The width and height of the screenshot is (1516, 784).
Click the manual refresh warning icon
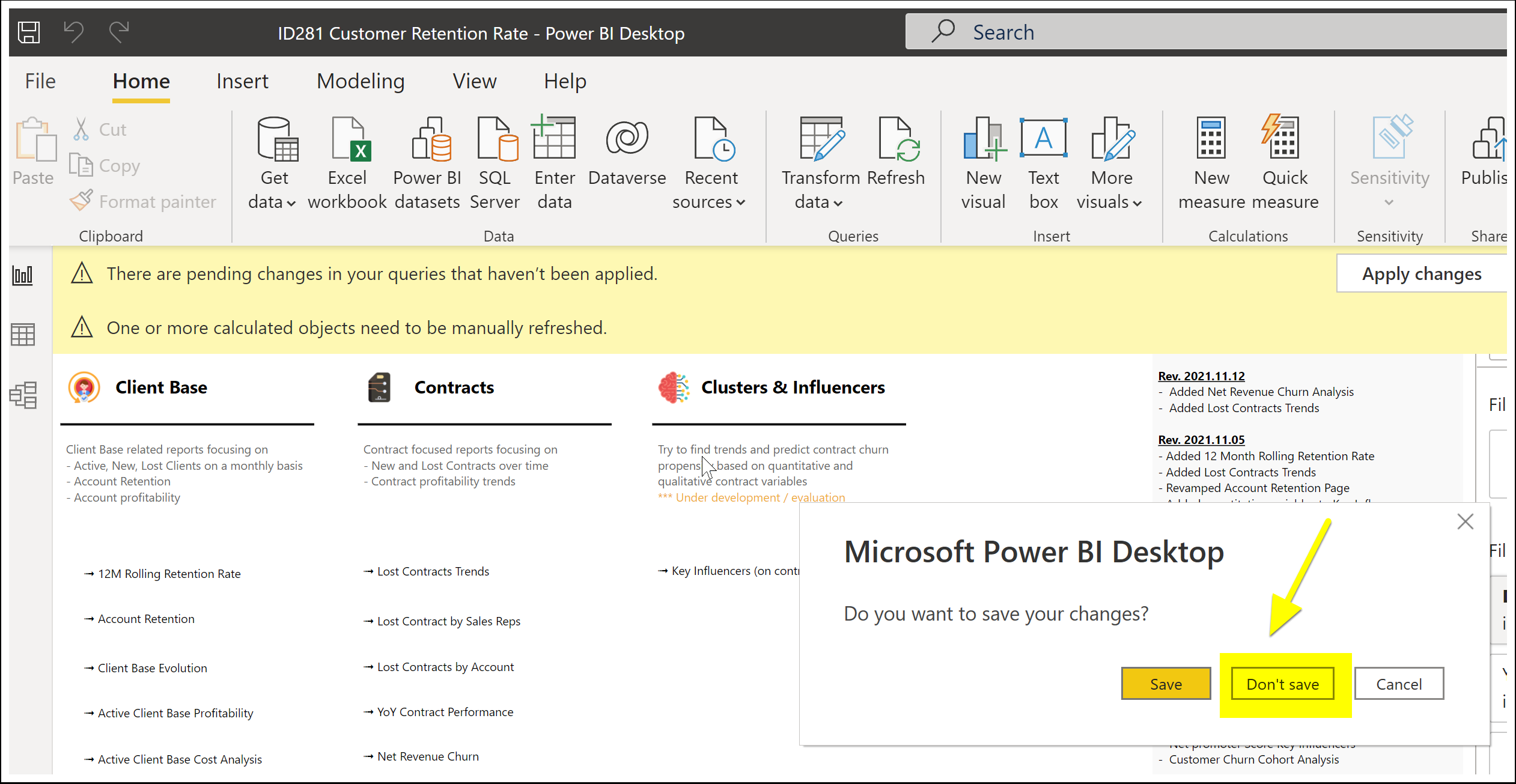[82, 327]
